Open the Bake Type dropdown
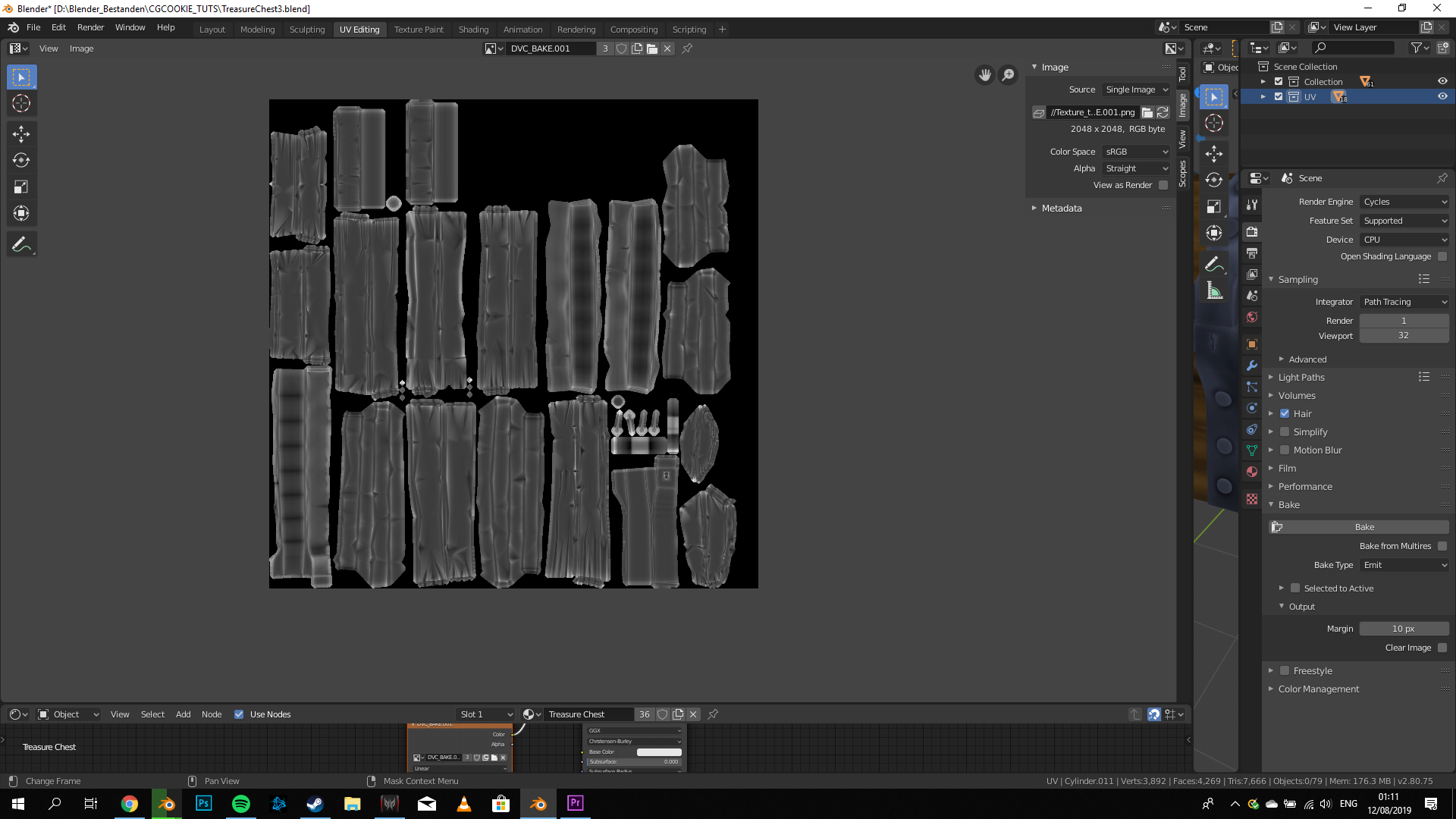 point(1404,565)
